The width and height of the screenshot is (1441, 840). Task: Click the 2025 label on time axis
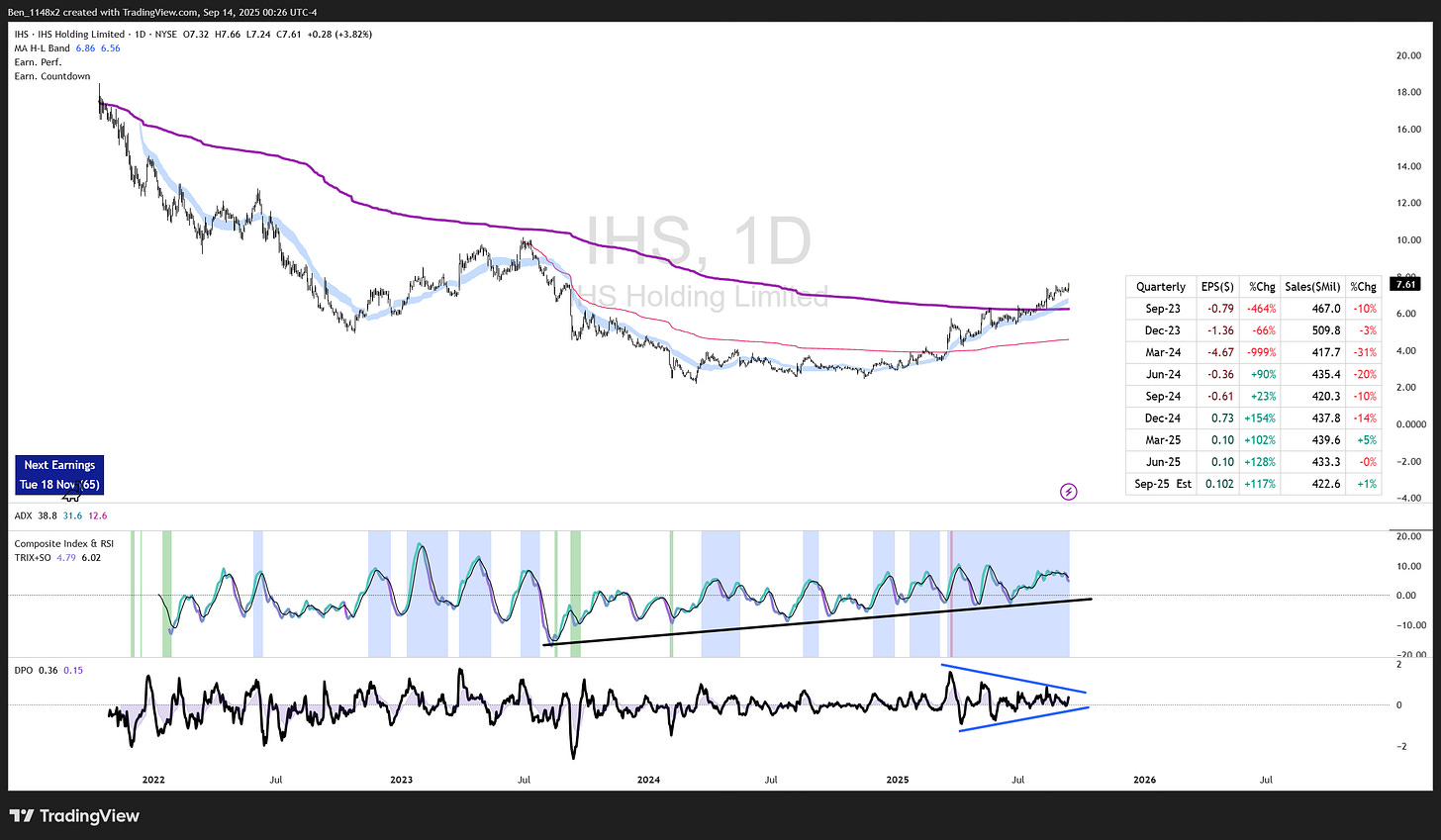tap(897, 780)
